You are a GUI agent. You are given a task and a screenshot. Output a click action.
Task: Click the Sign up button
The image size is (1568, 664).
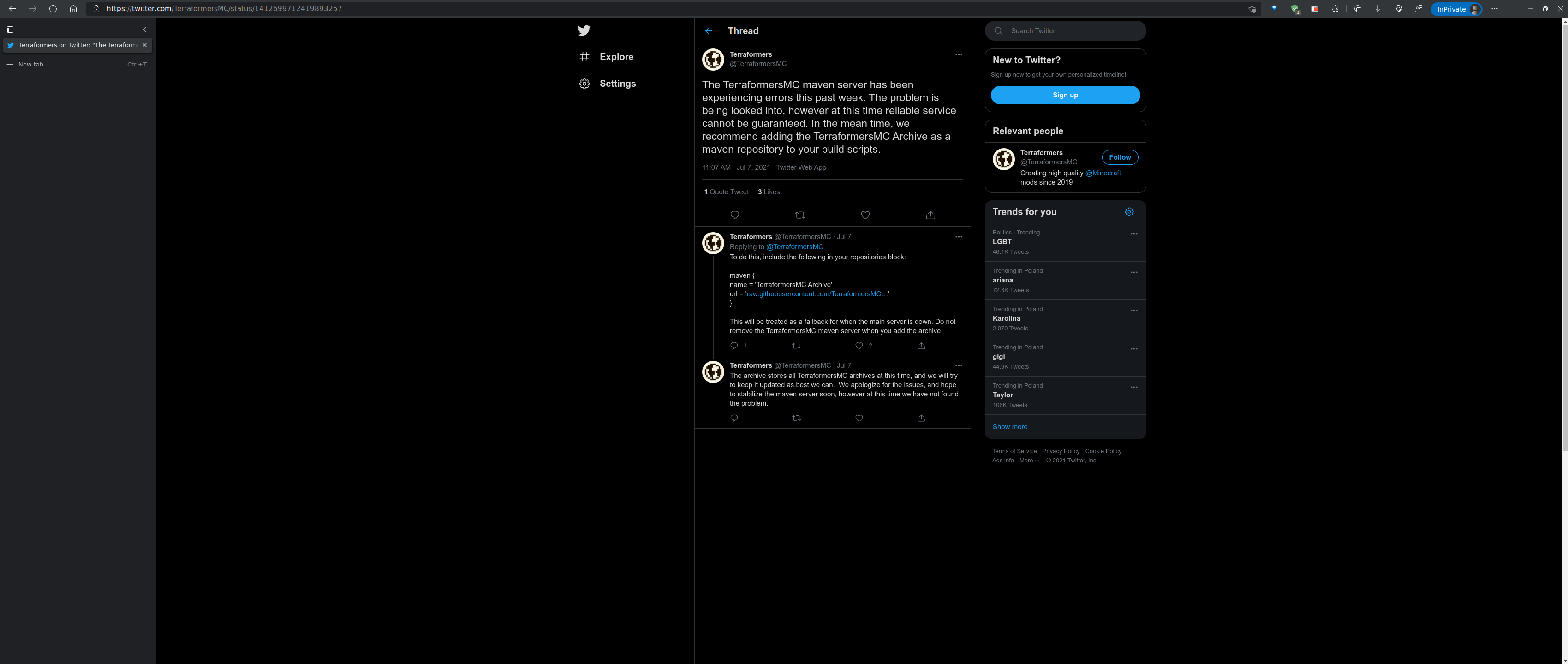[x=1065, y=95]
